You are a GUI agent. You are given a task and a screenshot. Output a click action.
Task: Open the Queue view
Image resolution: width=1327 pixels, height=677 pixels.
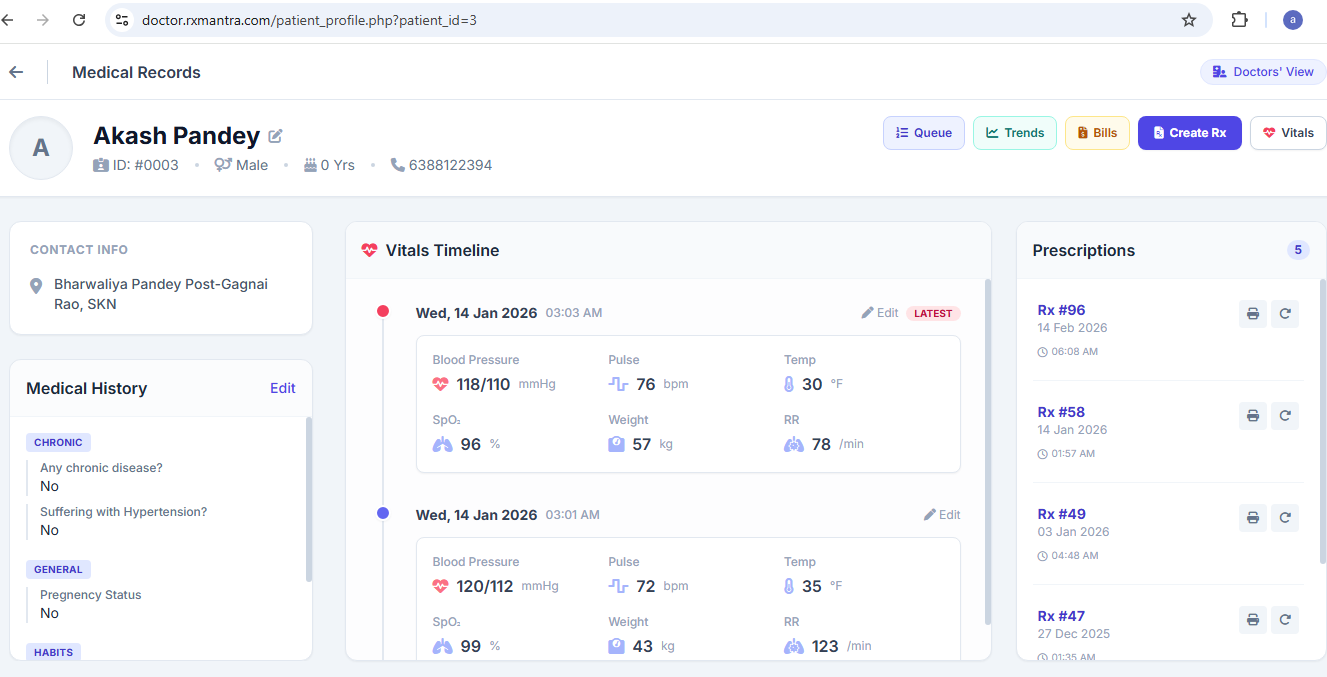[x=923, y=133]
